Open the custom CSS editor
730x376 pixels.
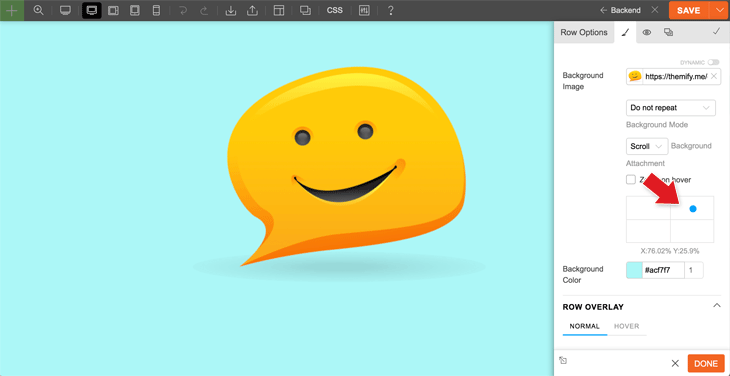(x=335, y=10)
